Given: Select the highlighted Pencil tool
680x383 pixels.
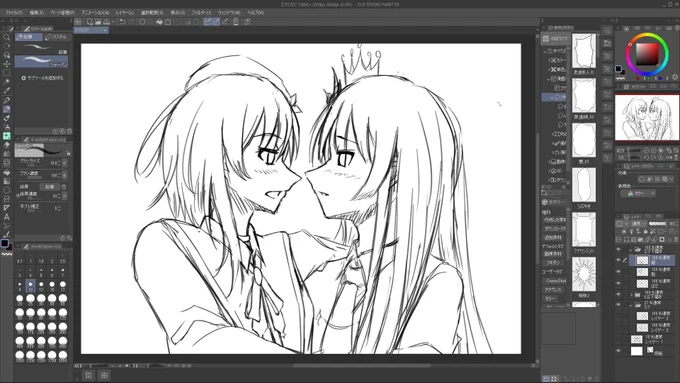Looking at the screenshot, I should 7,109.
